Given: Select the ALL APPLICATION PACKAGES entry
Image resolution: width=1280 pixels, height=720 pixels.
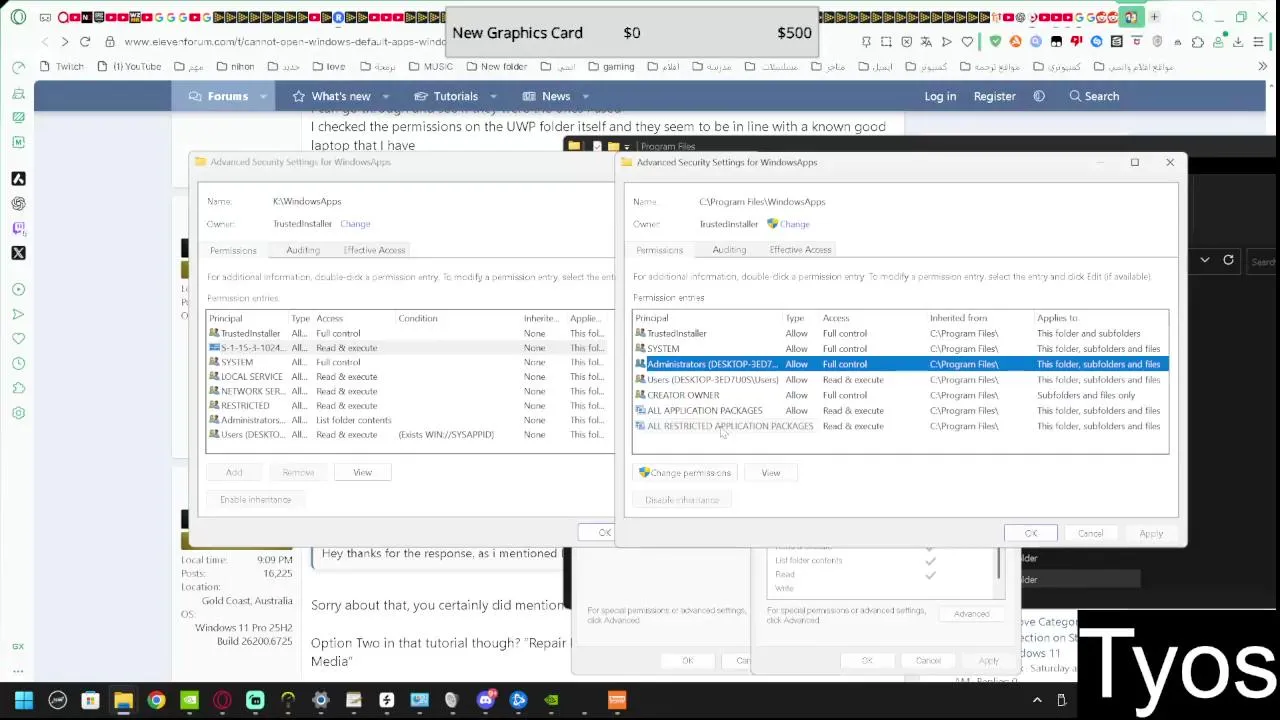Looking at the screenshot, I should (x=900, y=411).
